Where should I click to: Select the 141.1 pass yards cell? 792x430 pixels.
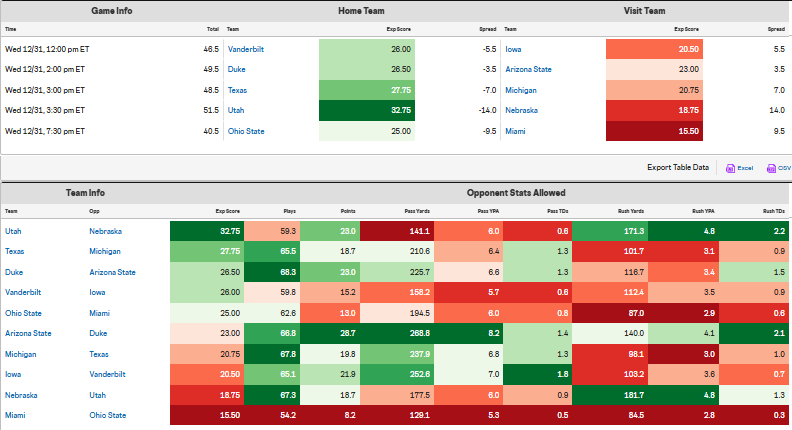pos(397,231)
